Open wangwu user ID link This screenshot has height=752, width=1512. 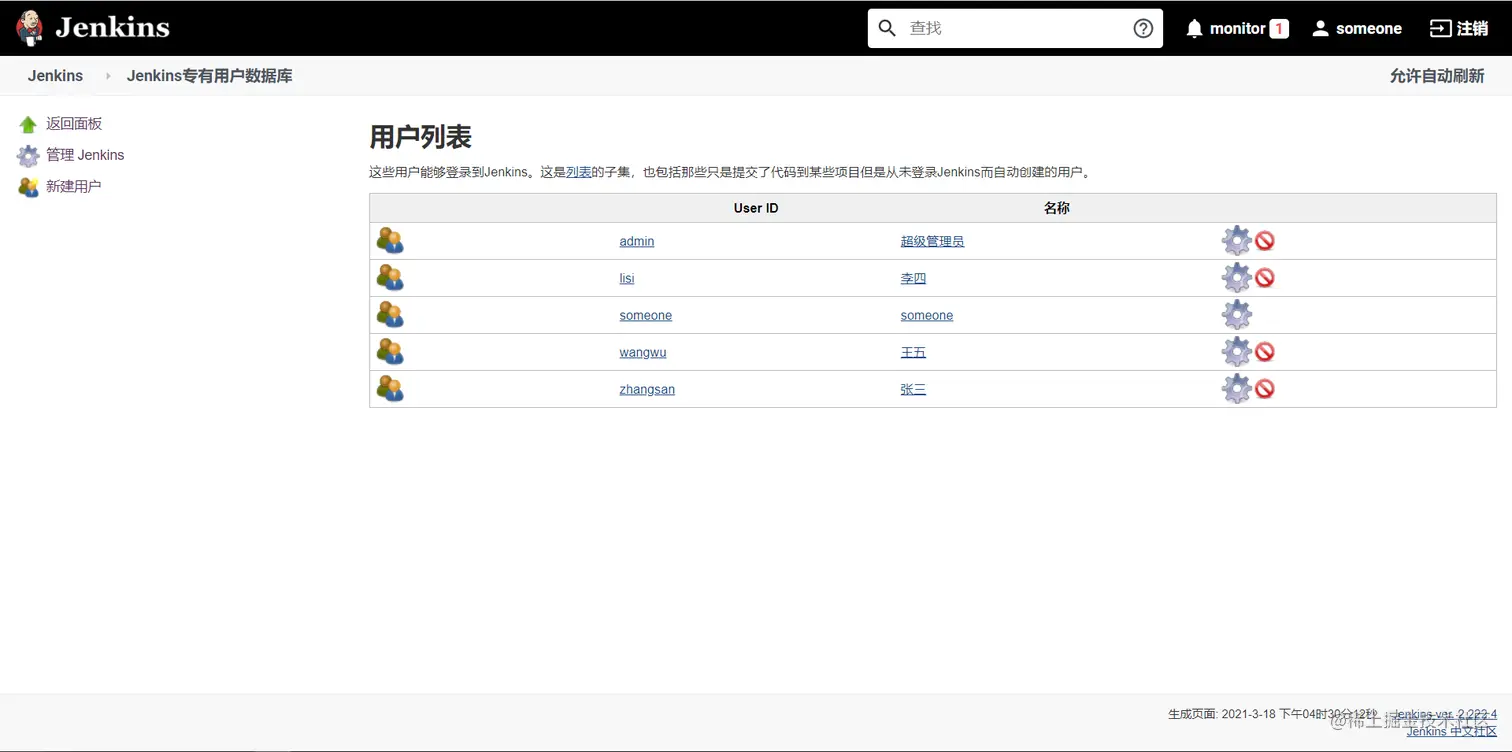click(643, 352)
